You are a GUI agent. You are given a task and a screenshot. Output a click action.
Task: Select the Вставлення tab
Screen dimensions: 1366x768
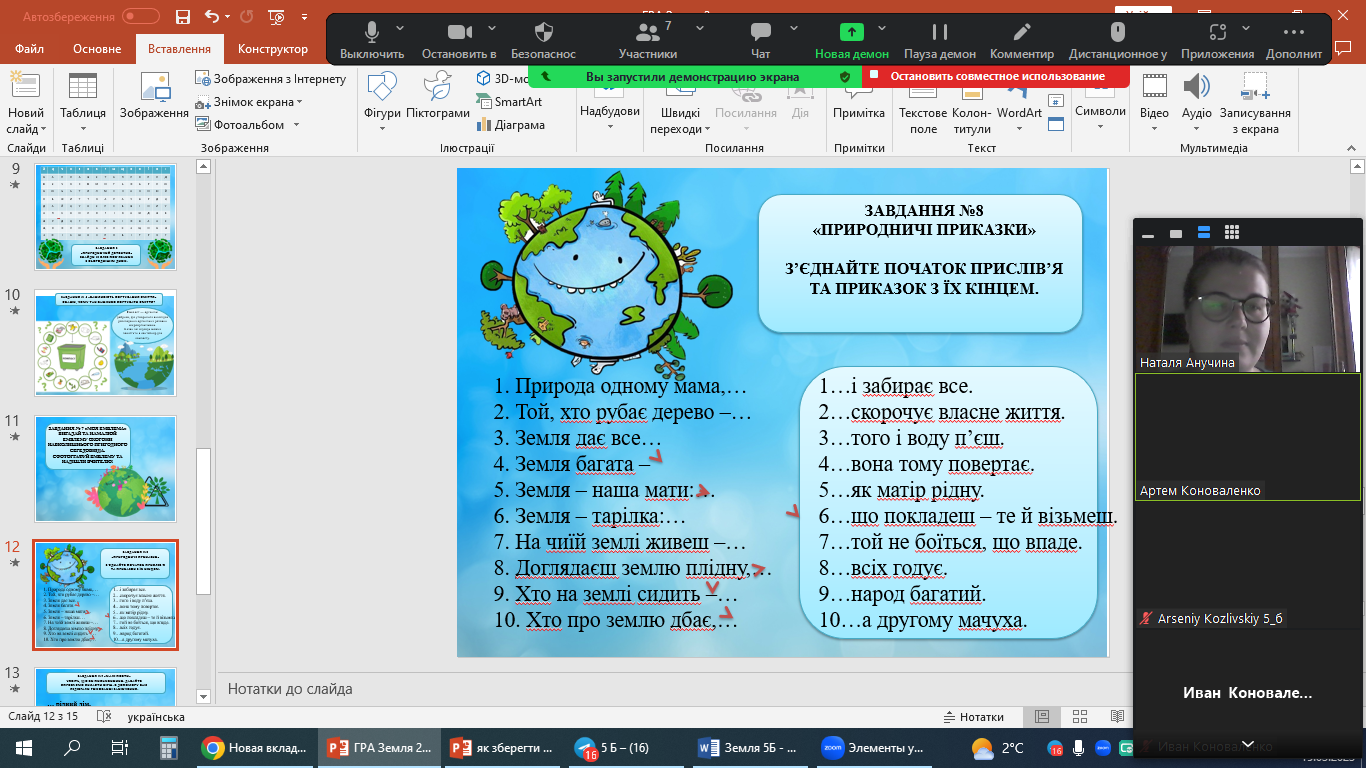[x=179, y=49]
